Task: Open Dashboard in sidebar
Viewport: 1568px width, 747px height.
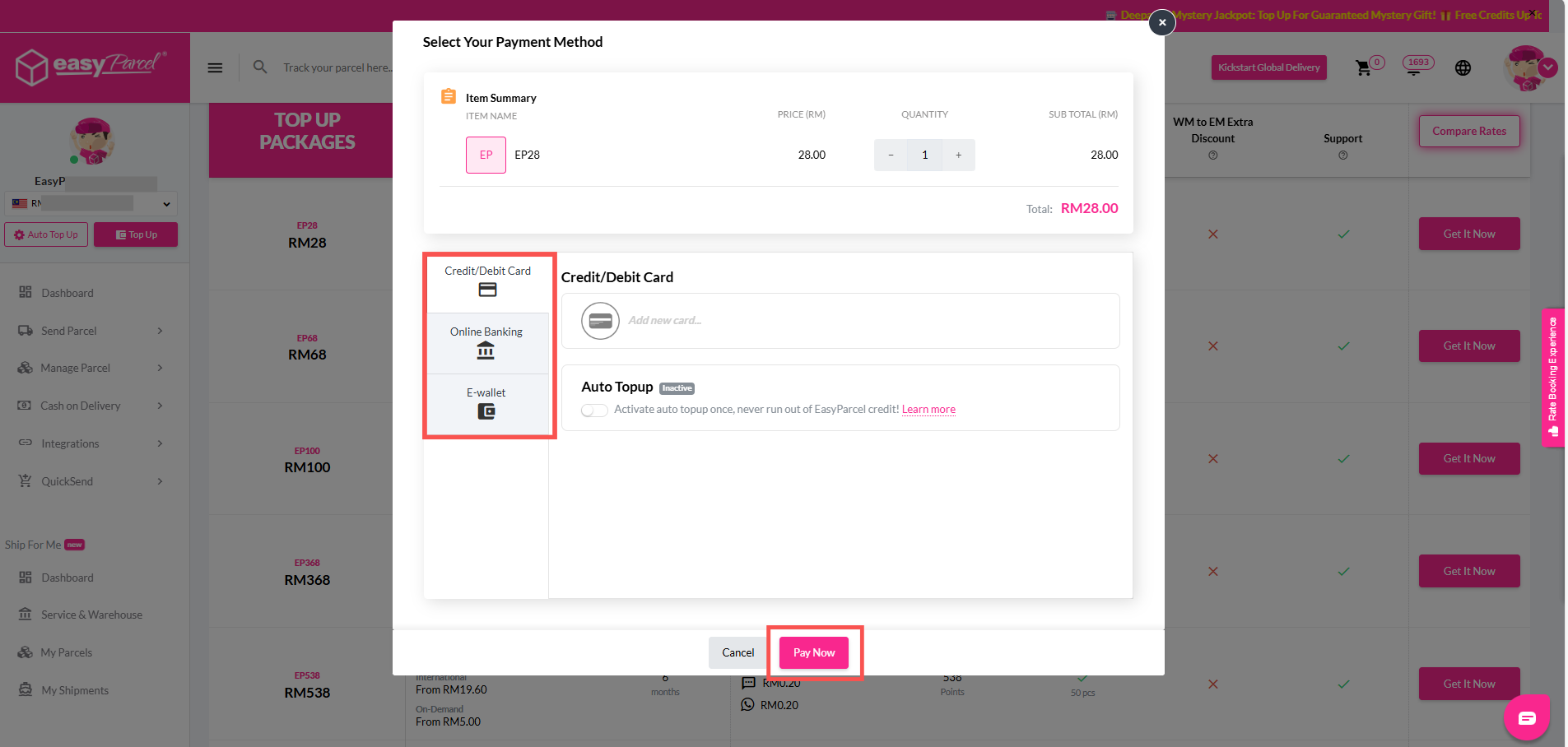Action: (x=67, y=293)
